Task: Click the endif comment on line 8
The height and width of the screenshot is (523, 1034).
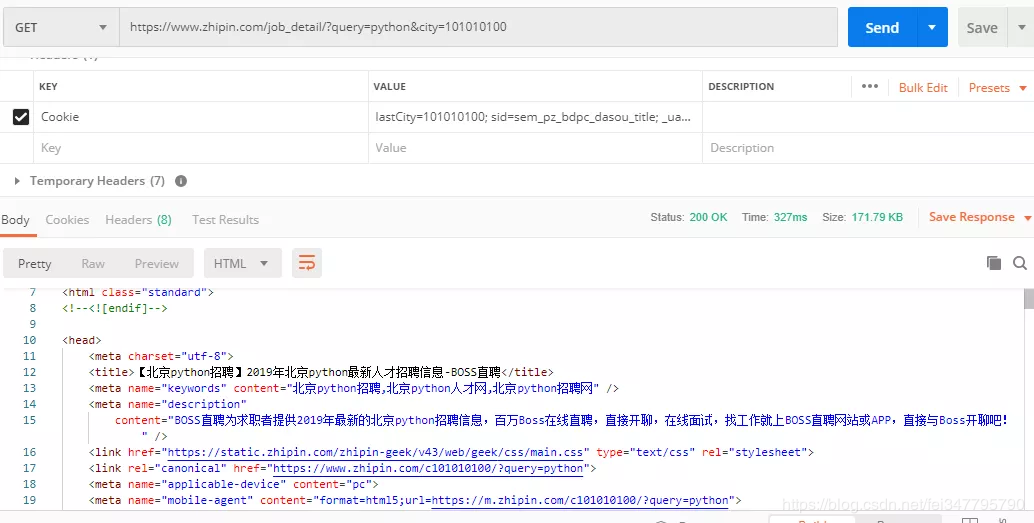Action: [x=115, y=308]
